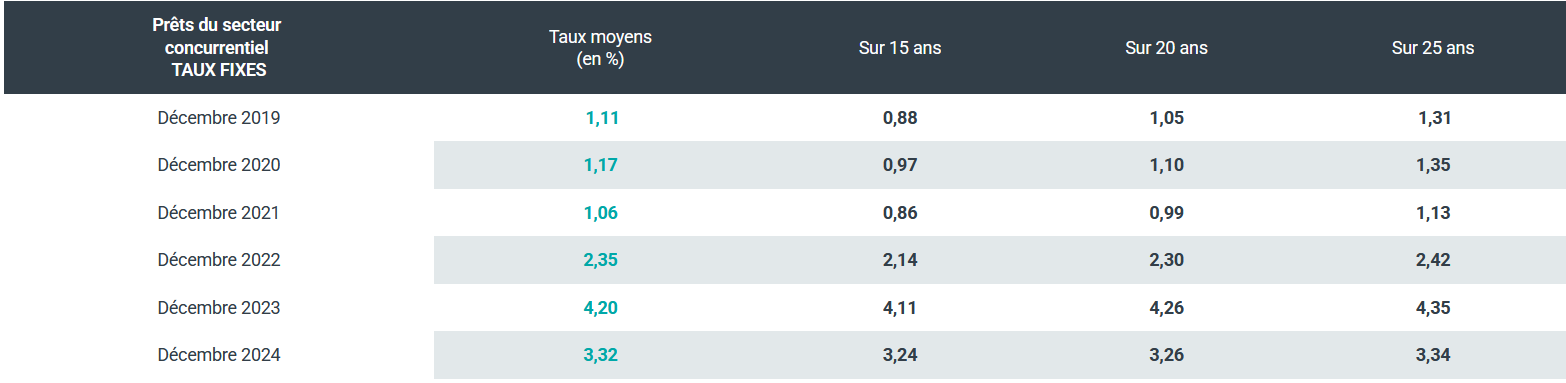
Task: Select the teal 4,20 average rate
Action: (x=601, y=308)
